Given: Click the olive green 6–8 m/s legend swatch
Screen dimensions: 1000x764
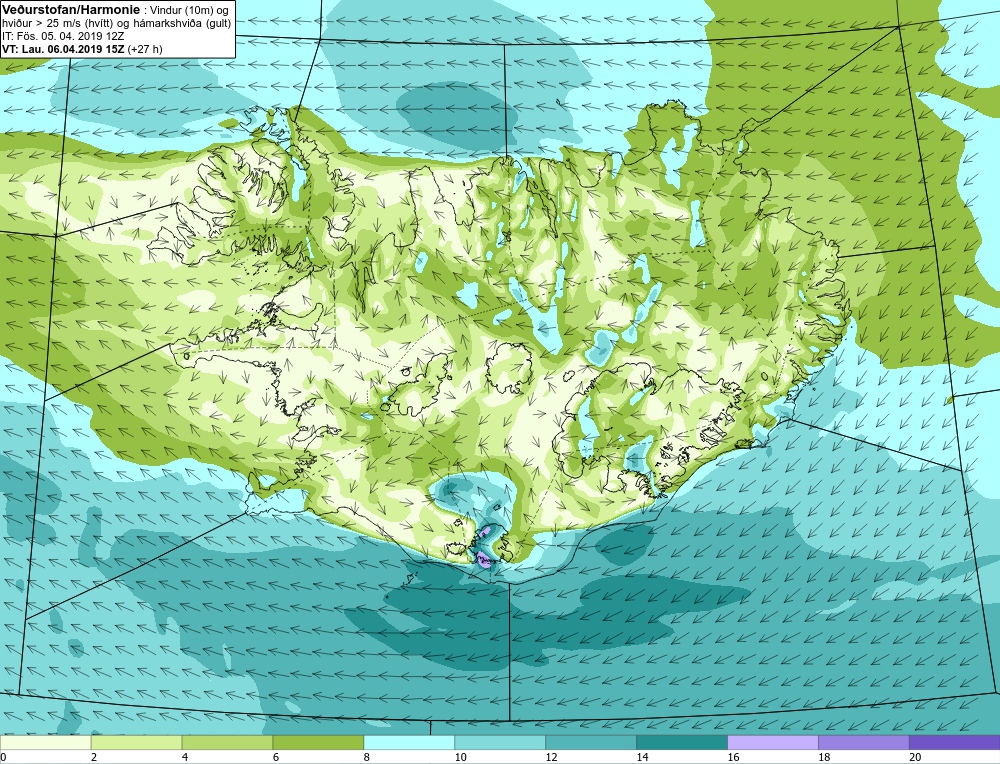Looking at the screenshot, I should 318,742.
